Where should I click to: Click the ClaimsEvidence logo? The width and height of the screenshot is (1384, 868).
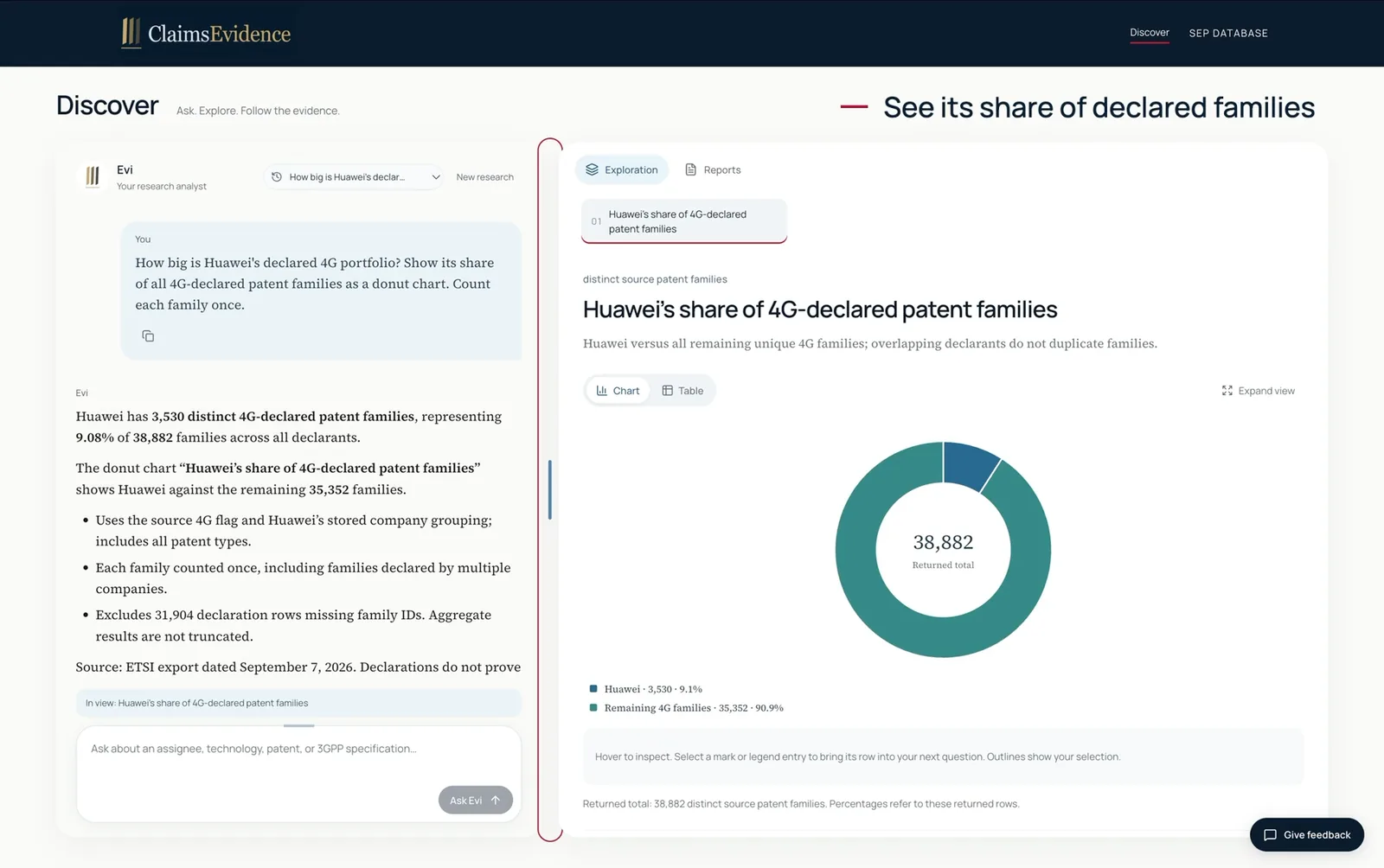[206, 33]
